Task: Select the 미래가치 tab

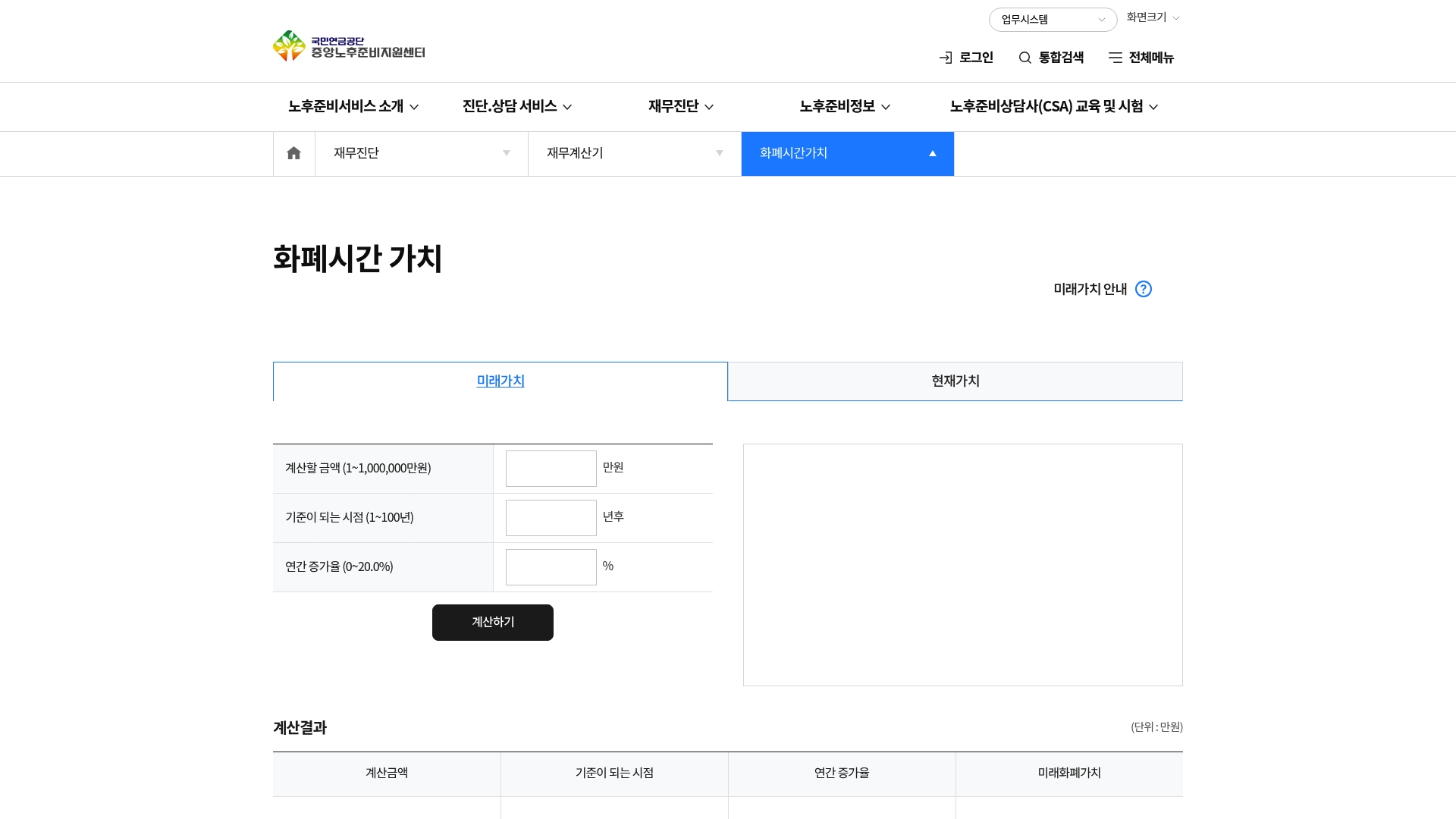Action: [x=500, y=381]
